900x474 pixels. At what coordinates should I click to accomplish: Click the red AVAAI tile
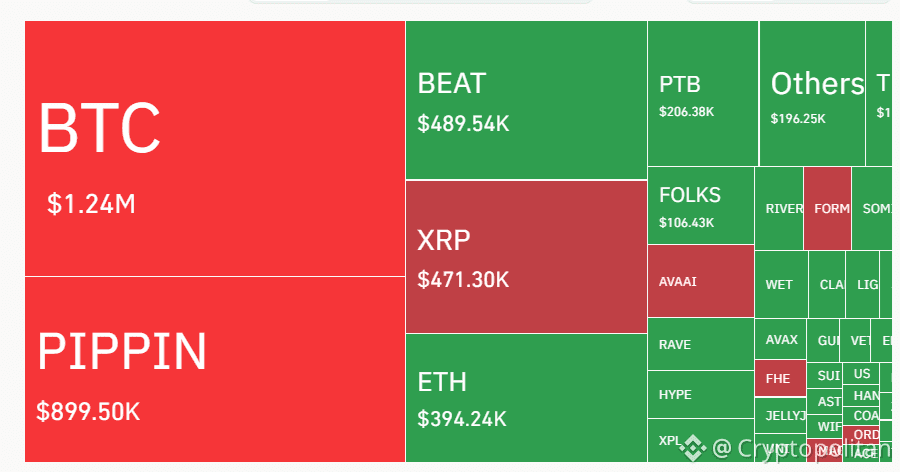[x=701, y=281]
